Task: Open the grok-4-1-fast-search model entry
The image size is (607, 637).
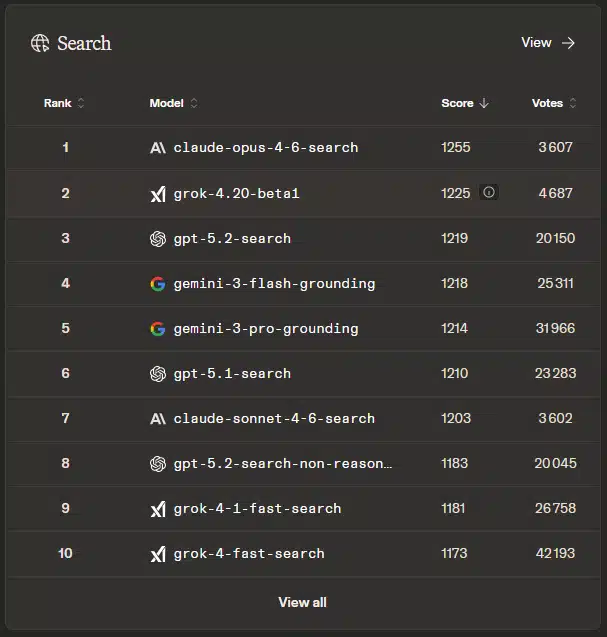Action: pos(257,509)
